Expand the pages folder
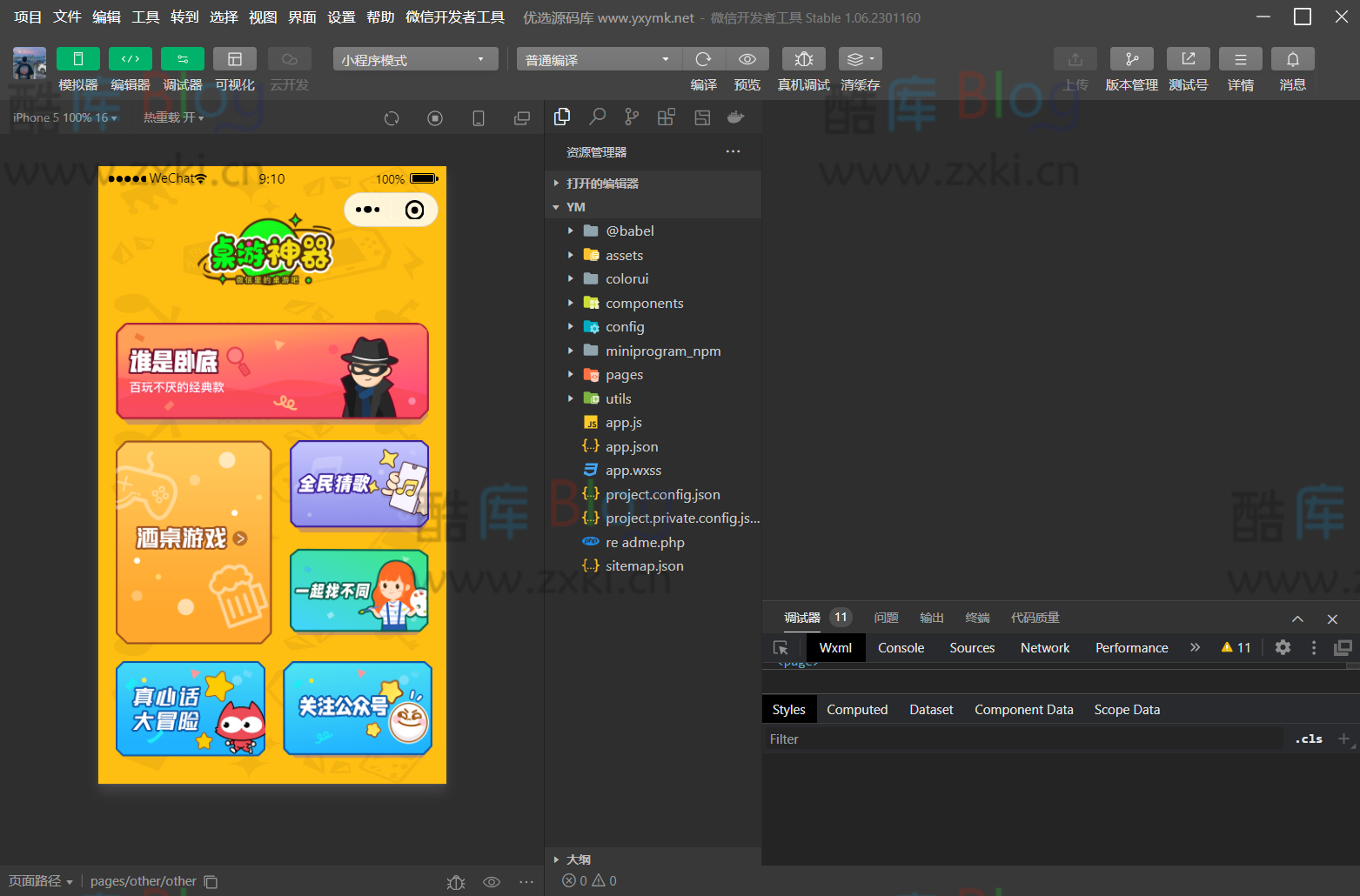This screenshot has height=896, width=1360. tap(624, 375)
